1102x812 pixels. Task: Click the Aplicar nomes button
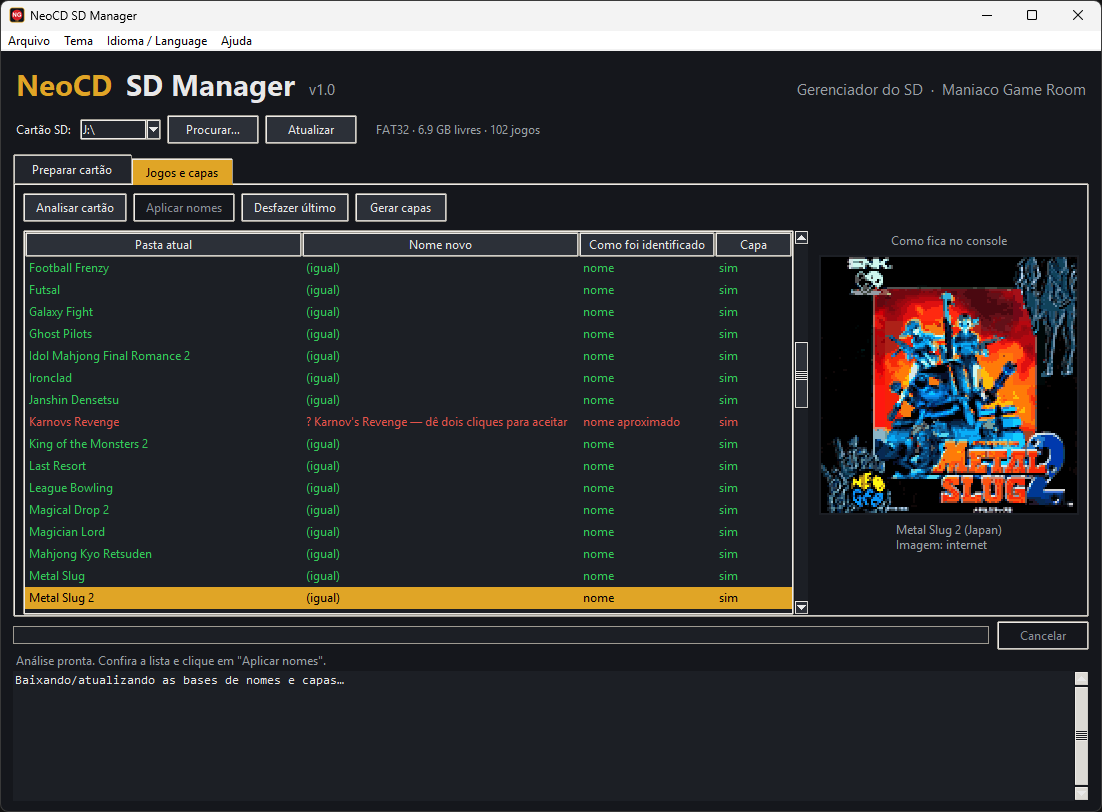[184, 207]
